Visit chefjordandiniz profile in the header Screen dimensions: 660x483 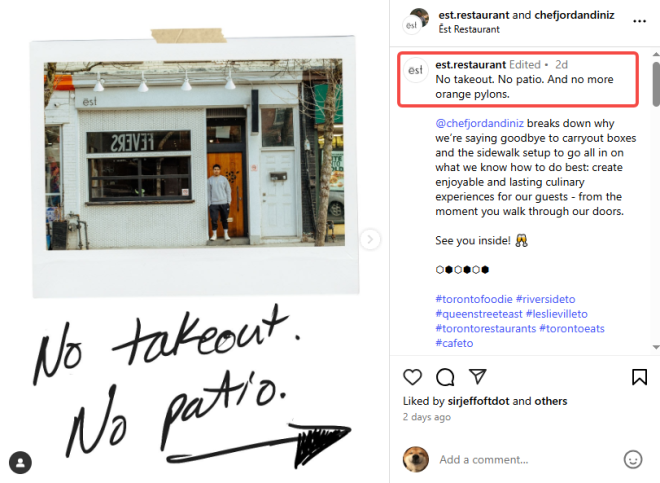click(574, 15)
